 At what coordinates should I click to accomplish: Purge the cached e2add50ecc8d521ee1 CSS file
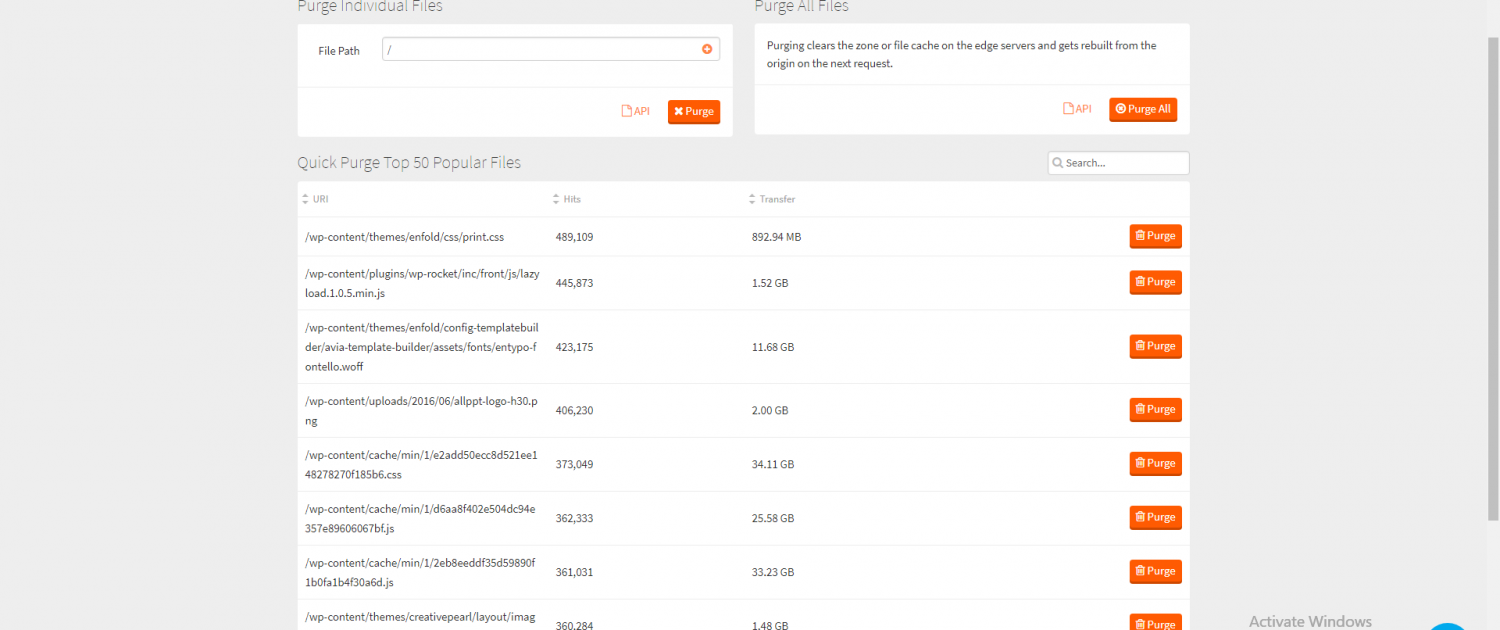[x=1155, y=463]
